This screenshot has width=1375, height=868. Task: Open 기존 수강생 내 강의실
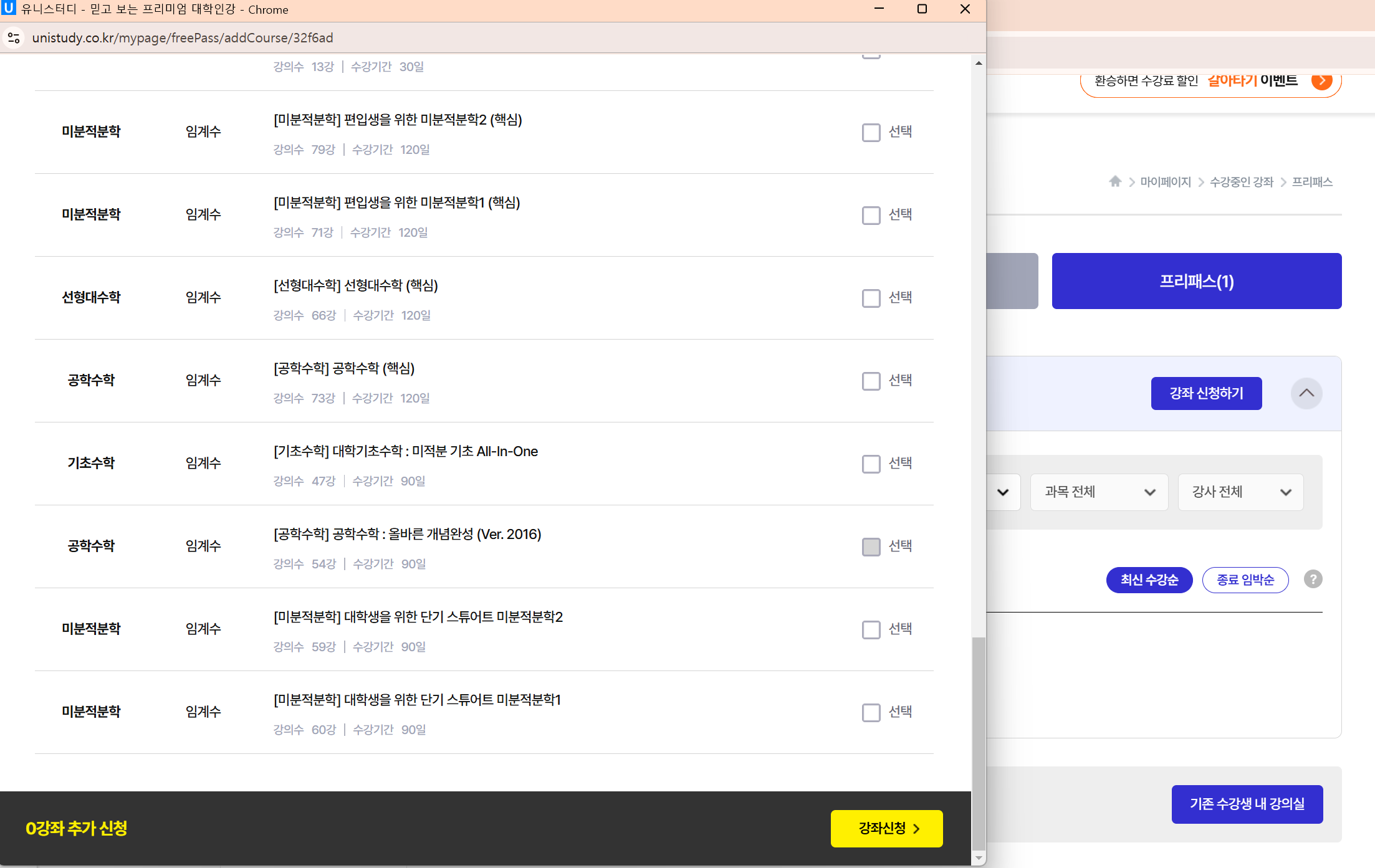click(x=1247, y=804)
